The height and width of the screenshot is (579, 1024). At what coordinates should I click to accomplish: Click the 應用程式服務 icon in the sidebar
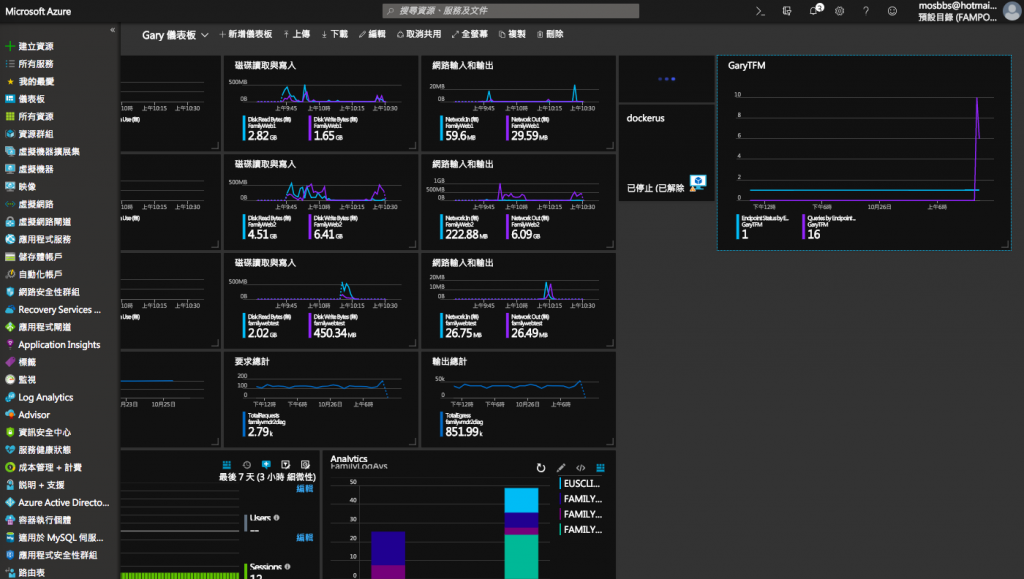pyautogui.click(x=10, y=240)
